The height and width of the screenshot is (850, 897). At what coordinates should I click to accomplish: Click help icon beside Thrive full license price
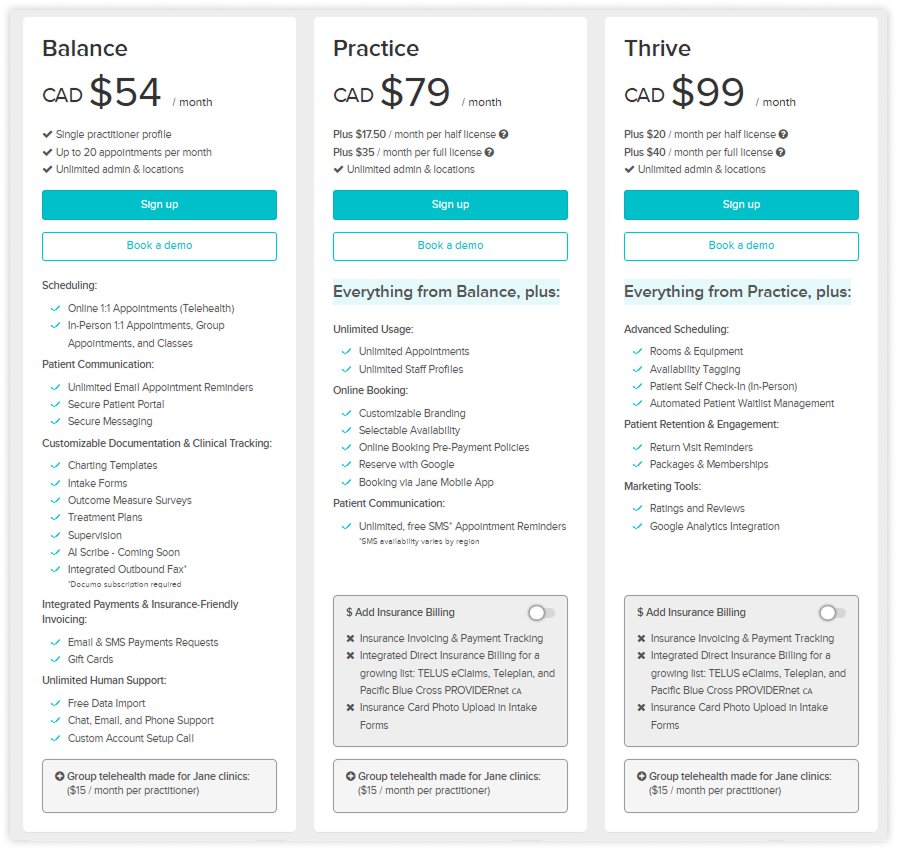(x=780, y=152)
